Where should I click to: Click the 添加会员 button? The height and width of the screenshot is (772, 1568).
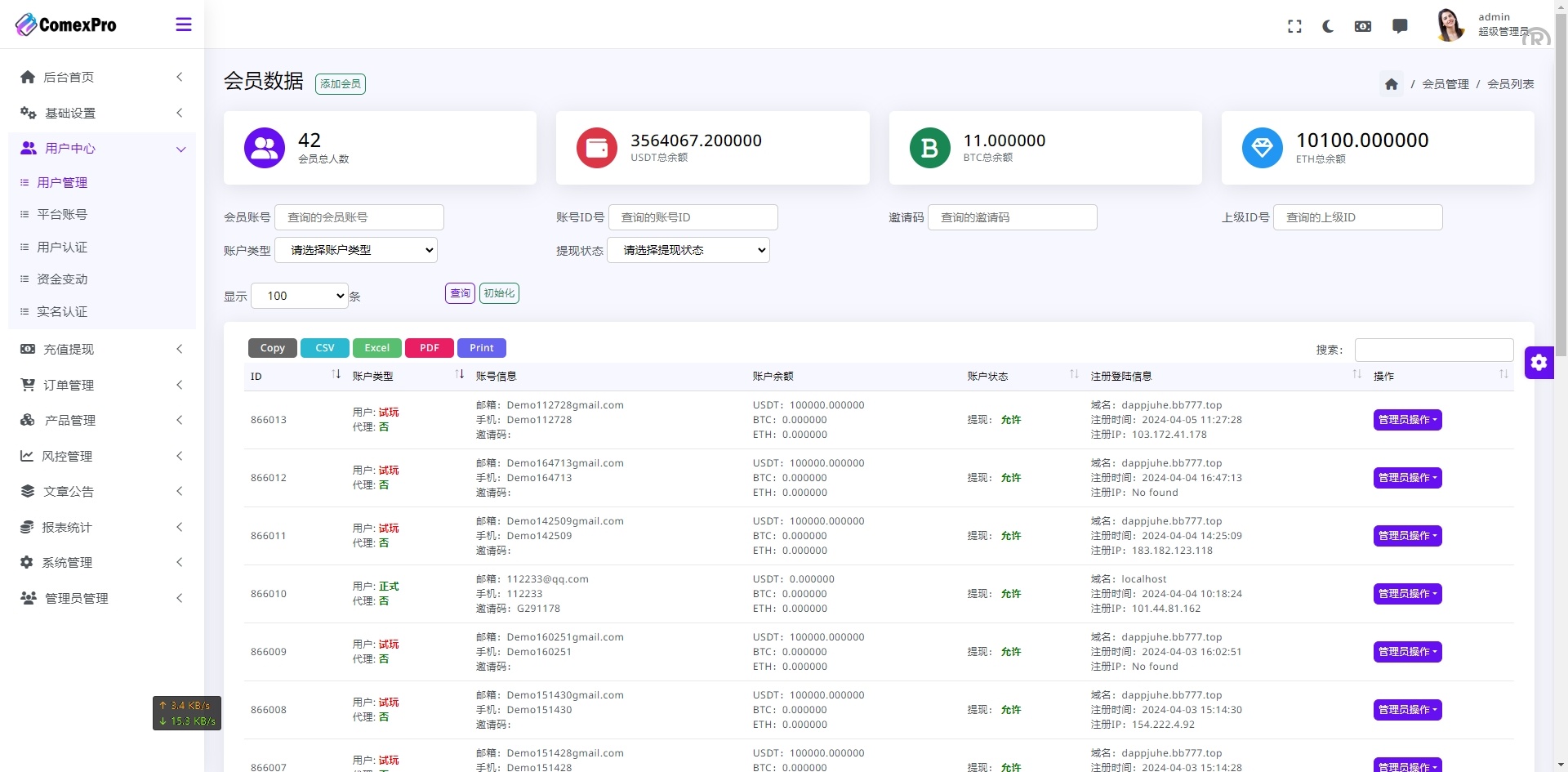pyautogui.click(x=341, y=83)
